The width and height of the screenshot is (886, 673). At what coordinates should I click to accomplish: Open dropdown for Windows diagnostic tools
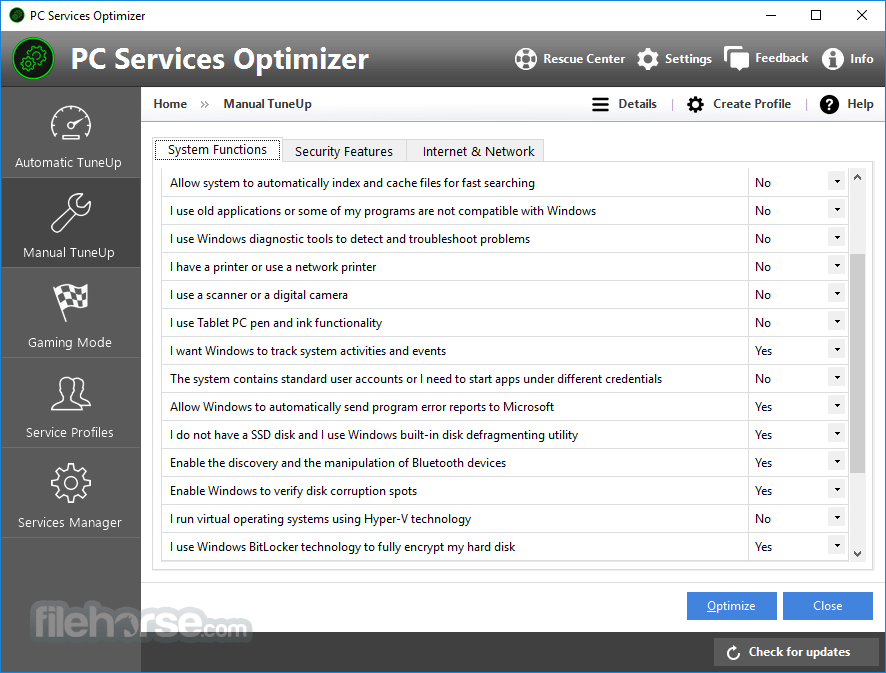coord(837,237)
